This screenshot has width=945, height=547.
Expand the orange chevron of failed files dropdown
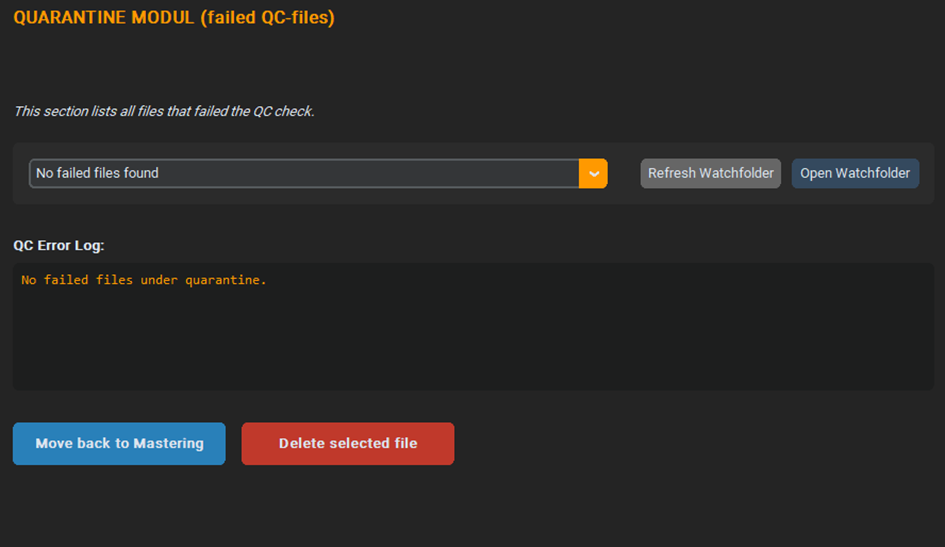(x=593, y=173)
